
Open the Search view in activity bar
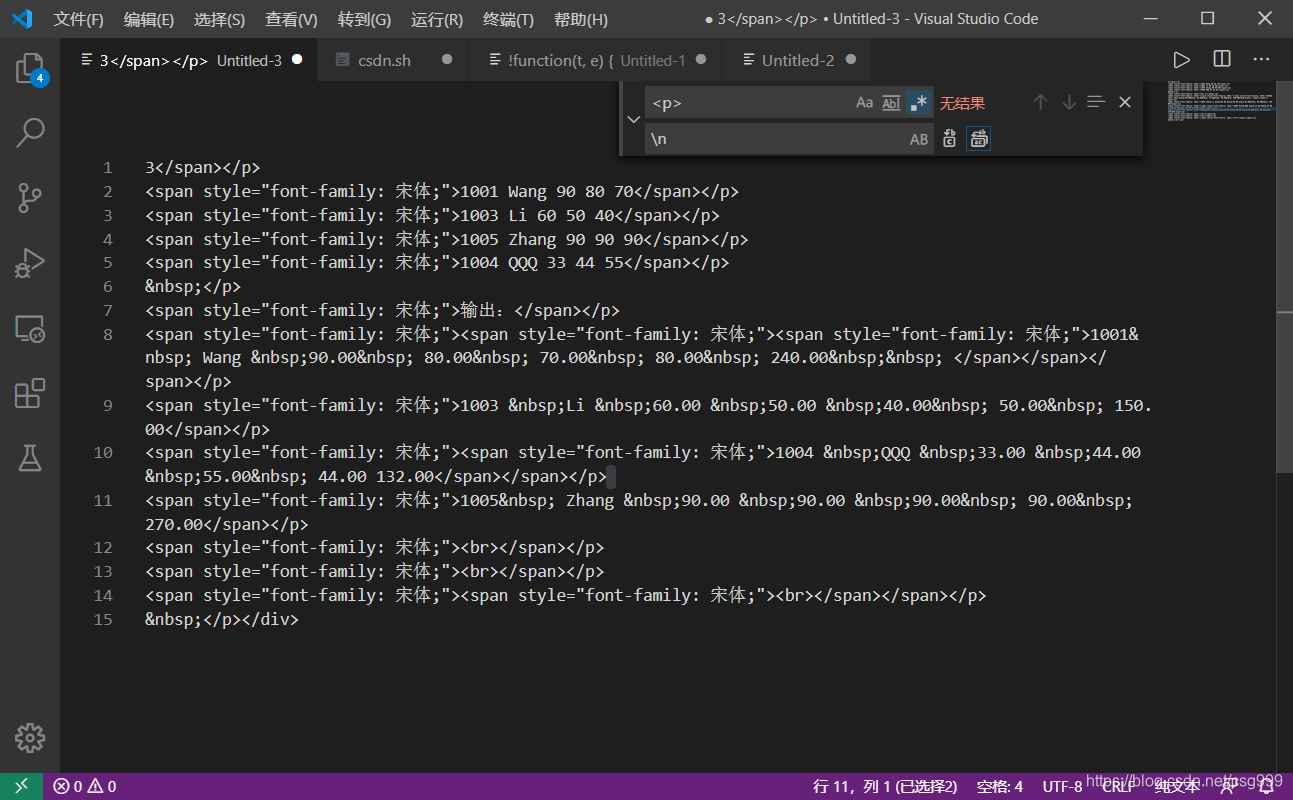pyautogui.click(x=30, y=133)
